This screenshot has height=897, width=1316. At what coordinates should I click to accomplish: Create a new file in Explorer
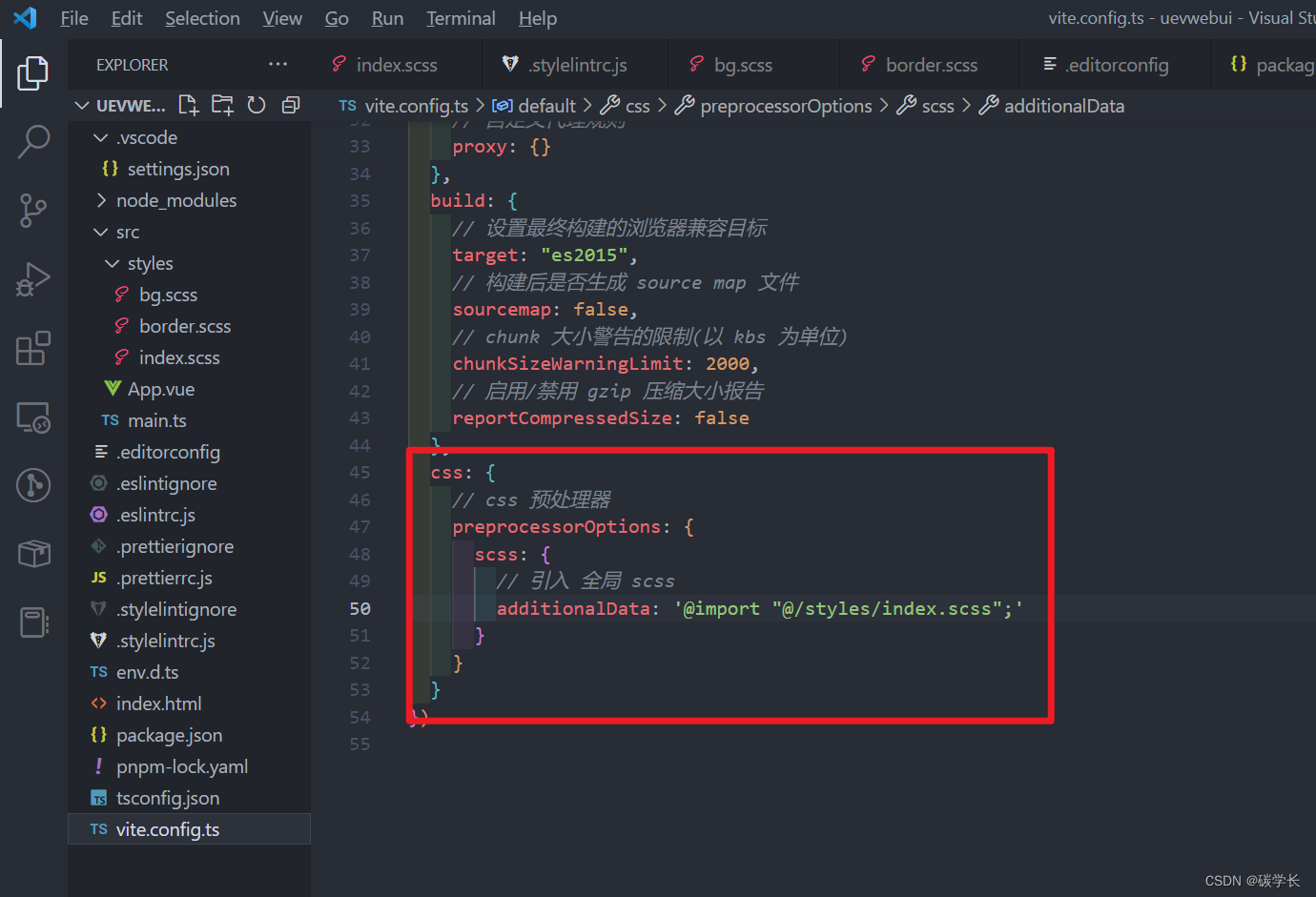click(189, 105)
